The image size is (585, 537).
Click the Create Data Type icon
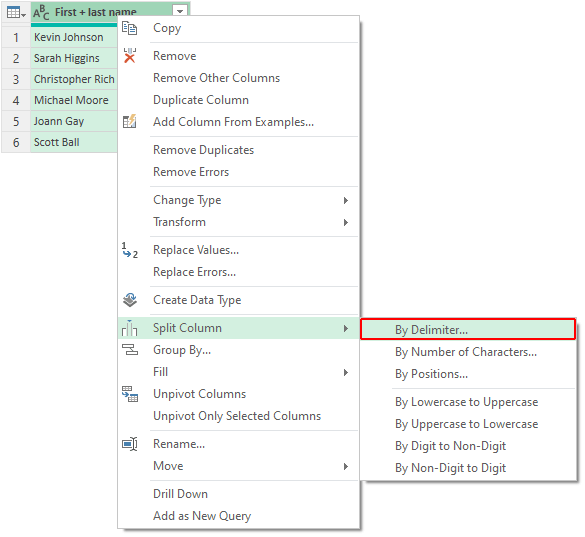[129, 300]
